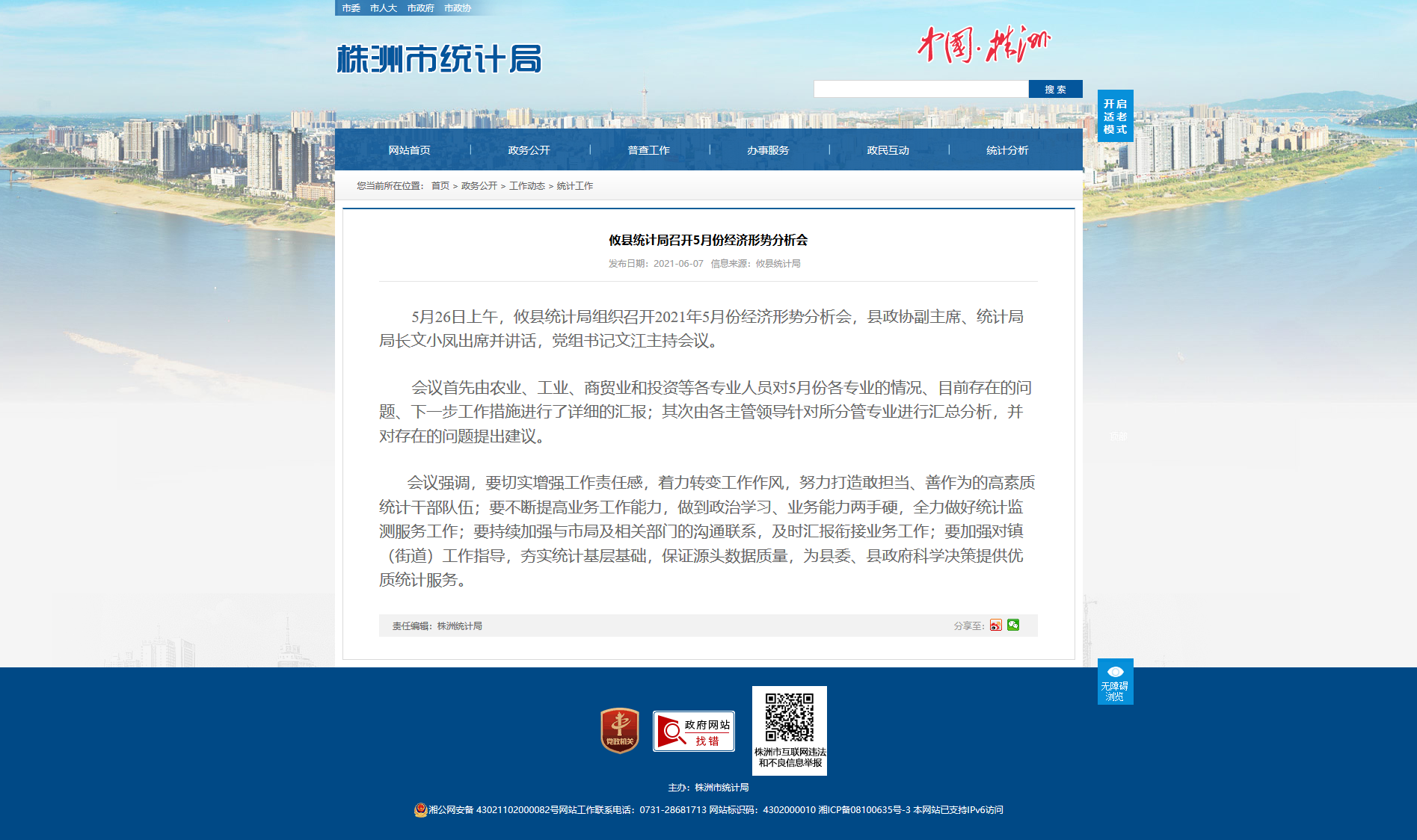
Task: Expand the 普查工作 navigation menu
Action: point(648,150)
